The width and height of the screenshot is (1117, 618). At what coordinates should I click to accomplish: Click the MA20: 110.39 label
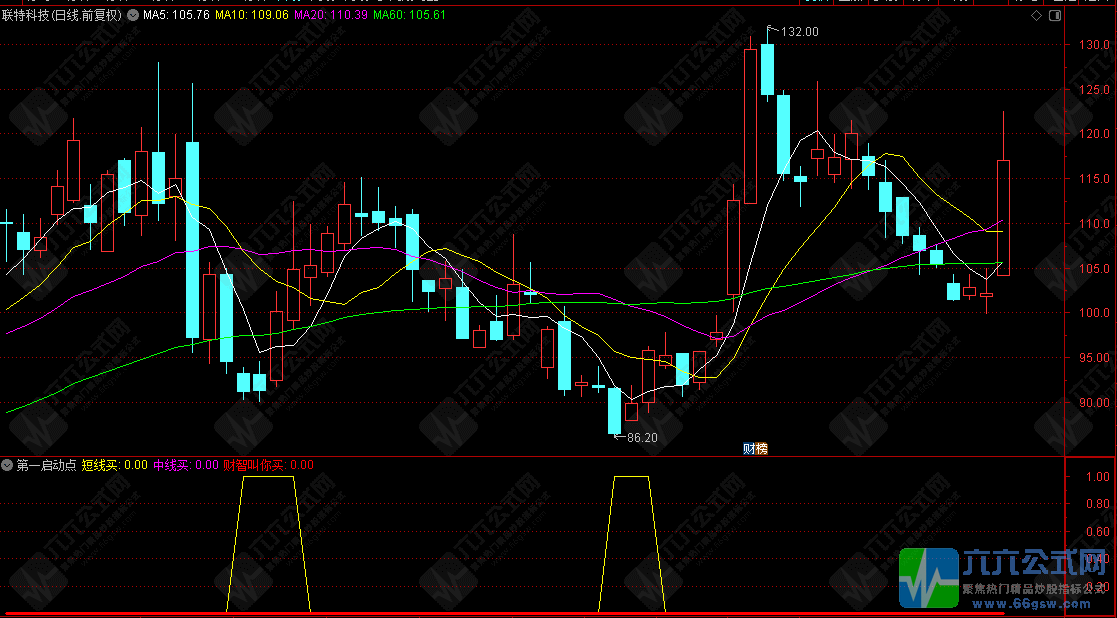tap(331, 14)
